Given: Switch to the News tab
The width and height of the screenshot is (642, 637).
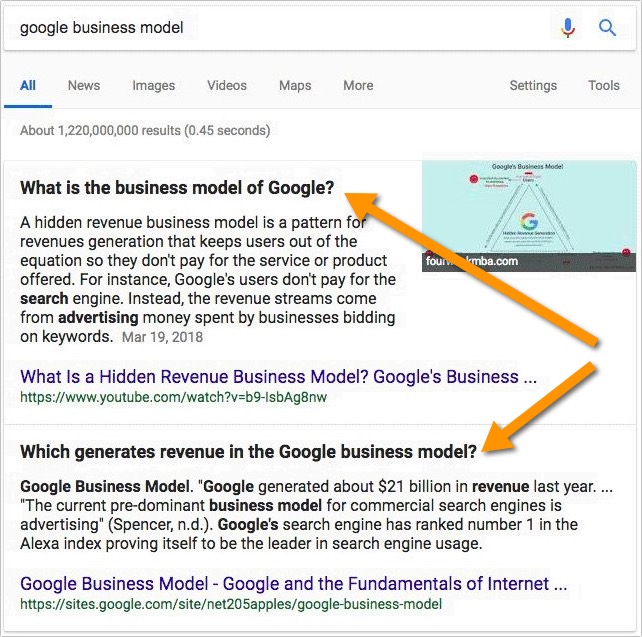Looking at the screenshot, I should [x=84, y=85].
